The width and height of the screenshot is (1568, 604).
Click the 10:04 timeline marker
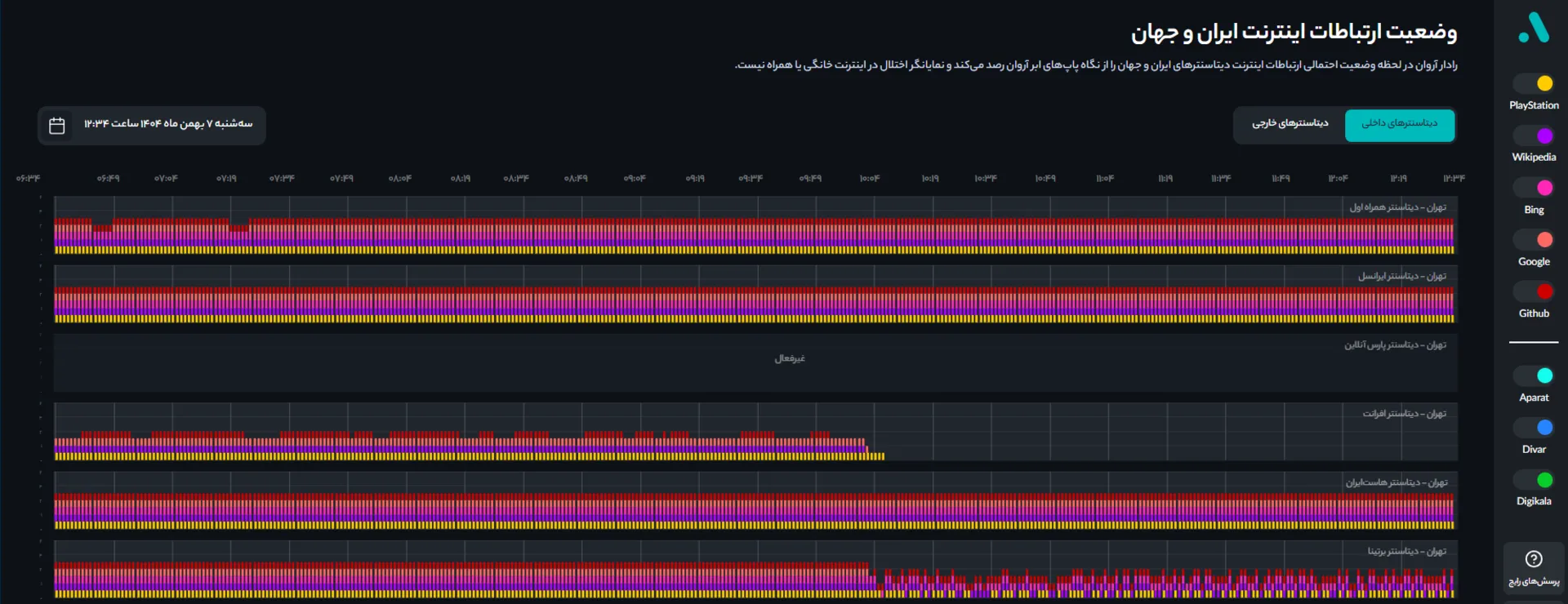point(869,179)
